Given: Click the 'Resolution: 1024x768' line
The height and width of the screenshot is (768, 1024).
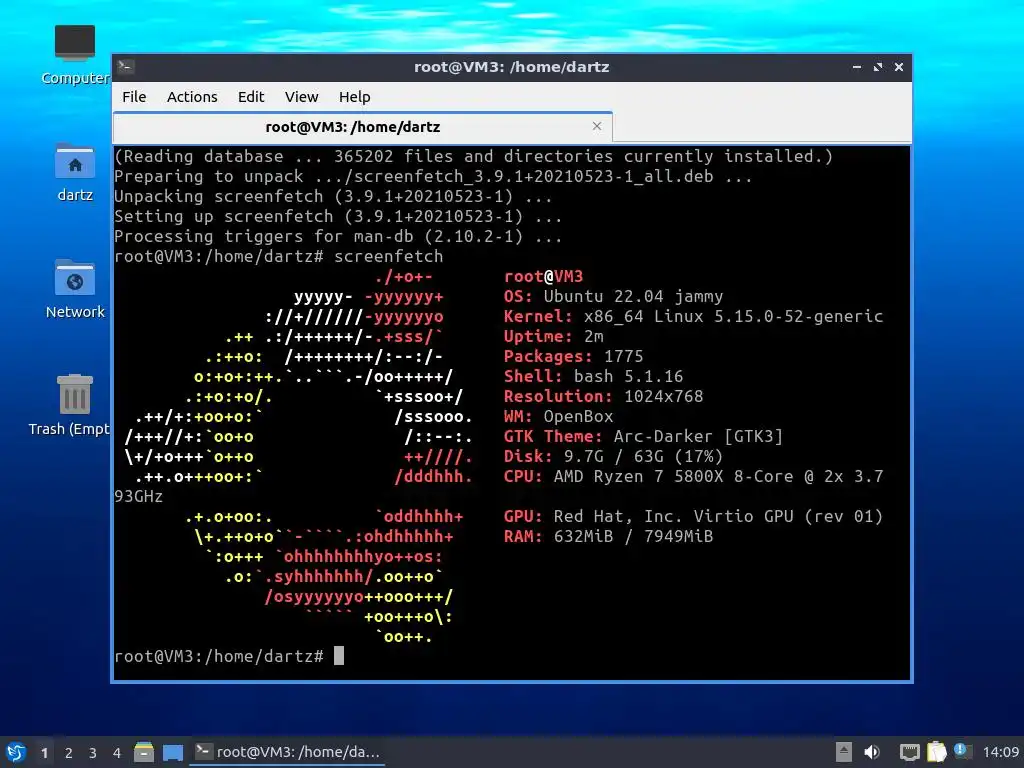Looking at the screenshot, I should [x=603, y=396].
